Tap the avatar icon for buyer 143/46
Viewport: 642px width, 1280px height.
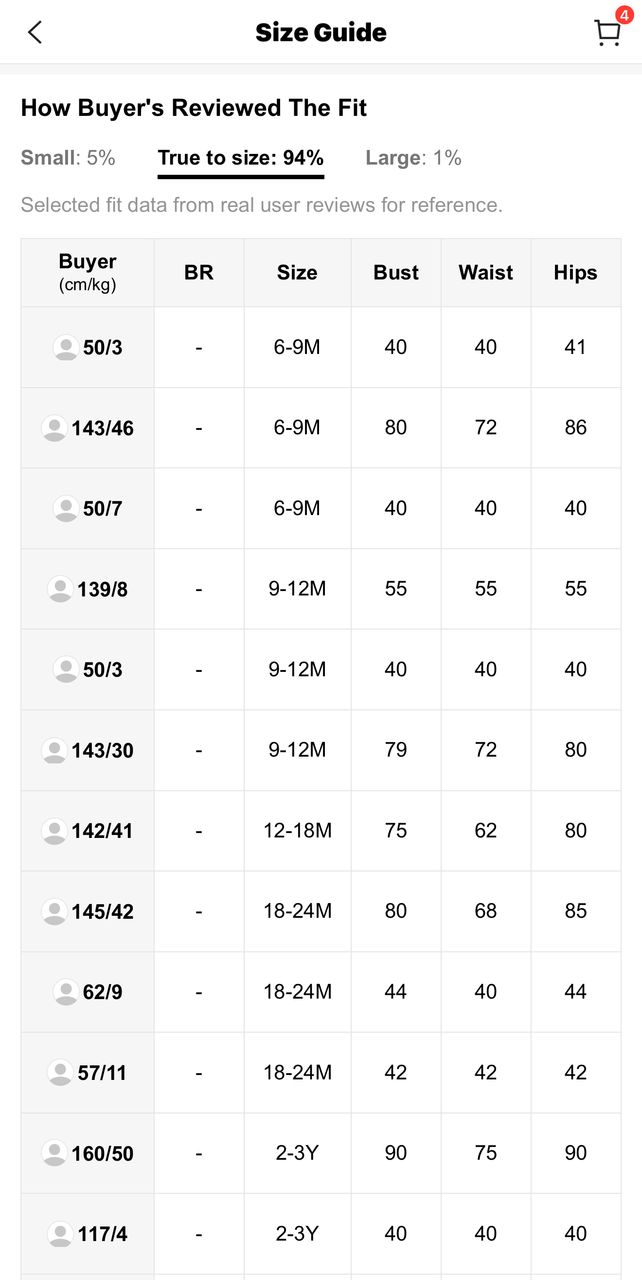54,428
